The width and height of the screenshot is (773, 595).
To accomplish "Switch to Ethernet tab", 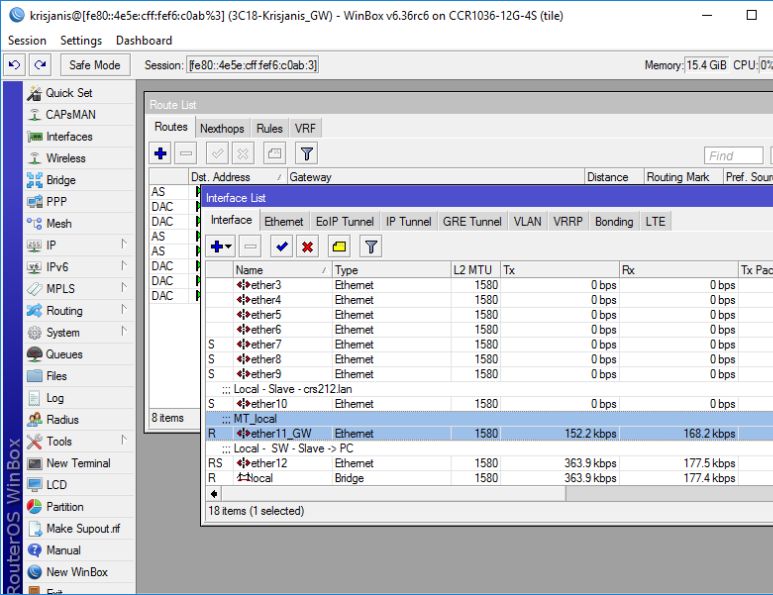I will [283, 221].
